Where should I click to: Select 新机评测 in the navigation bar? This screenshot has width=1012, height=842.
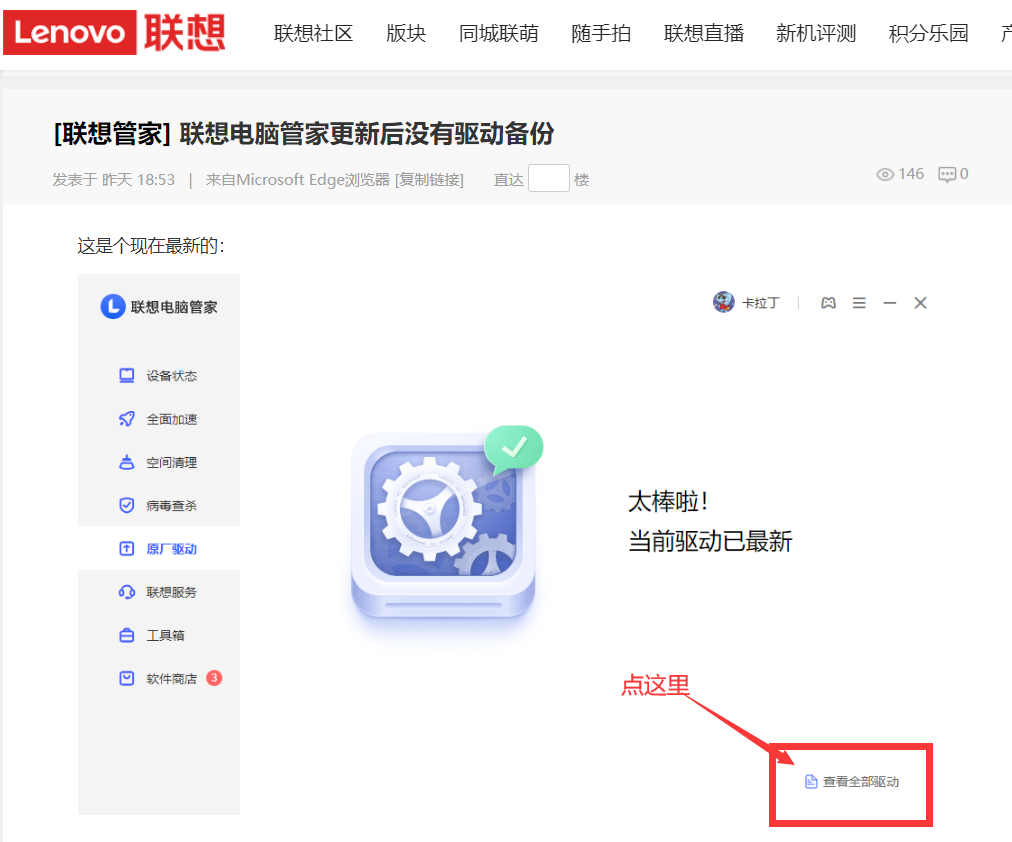[x=816, y=33]
